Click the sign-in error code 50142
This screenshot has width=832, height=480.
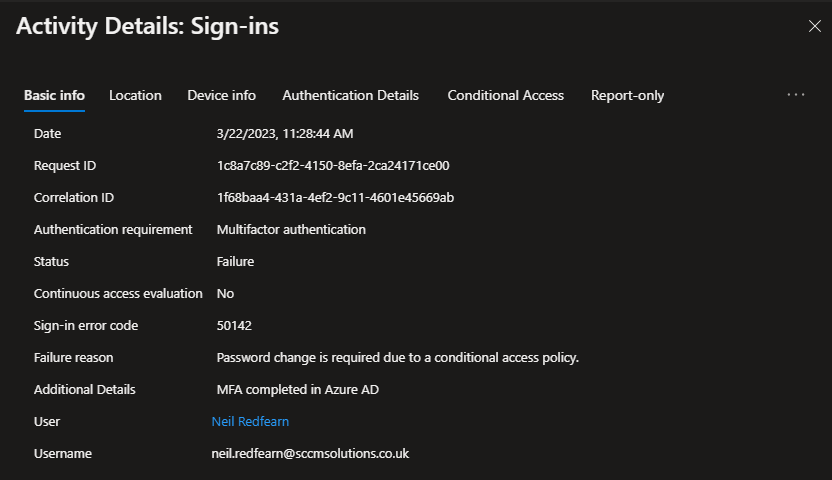click(x=236, y=325)
